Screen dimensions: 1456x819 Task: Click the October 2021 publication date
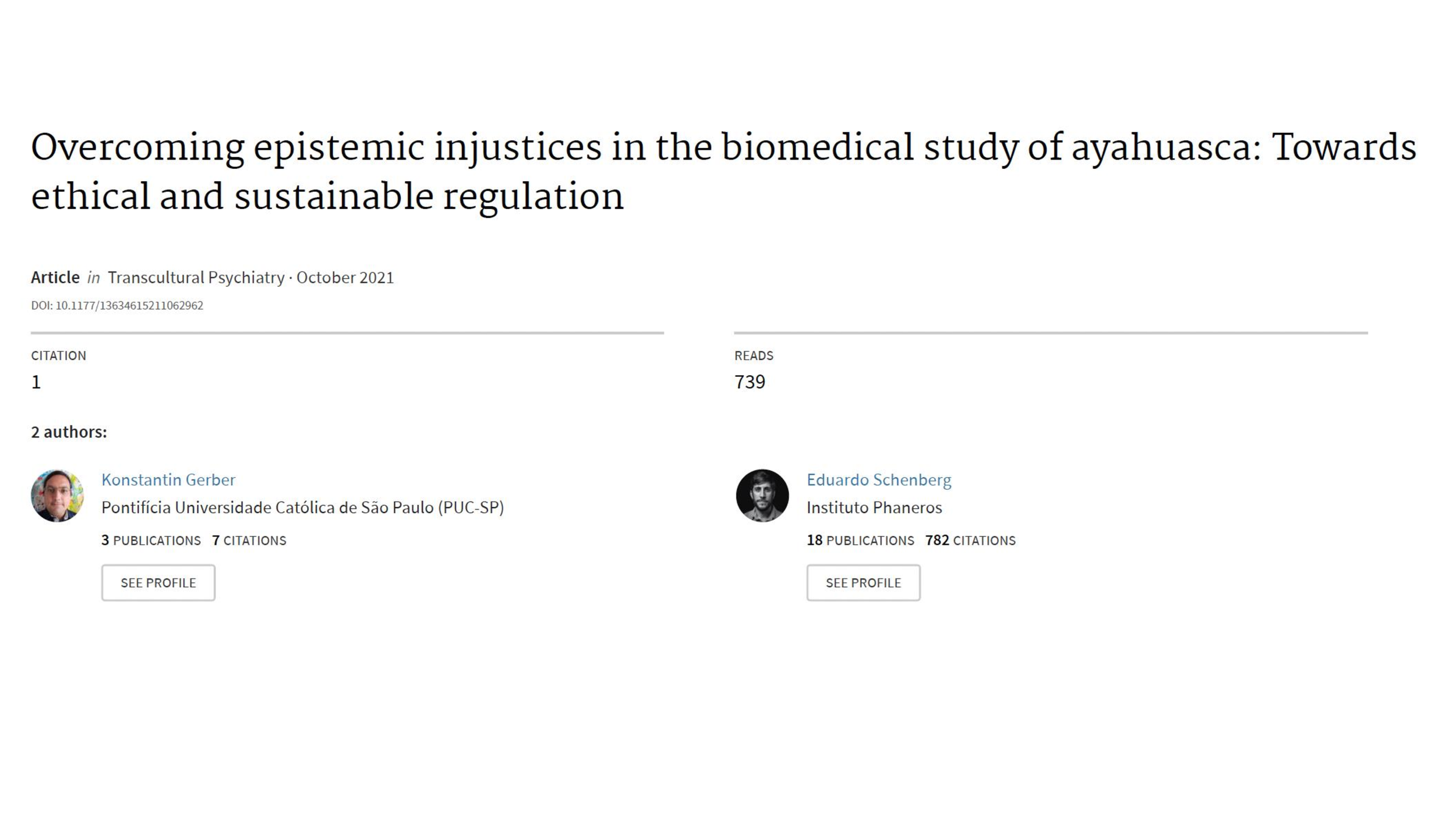point(345,277)
